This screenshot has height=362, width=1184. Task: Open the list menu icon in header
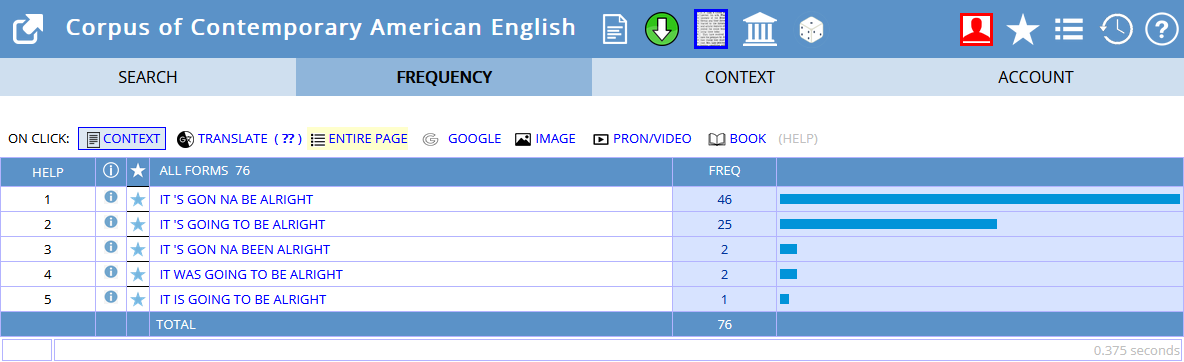tap(1069, 29)
